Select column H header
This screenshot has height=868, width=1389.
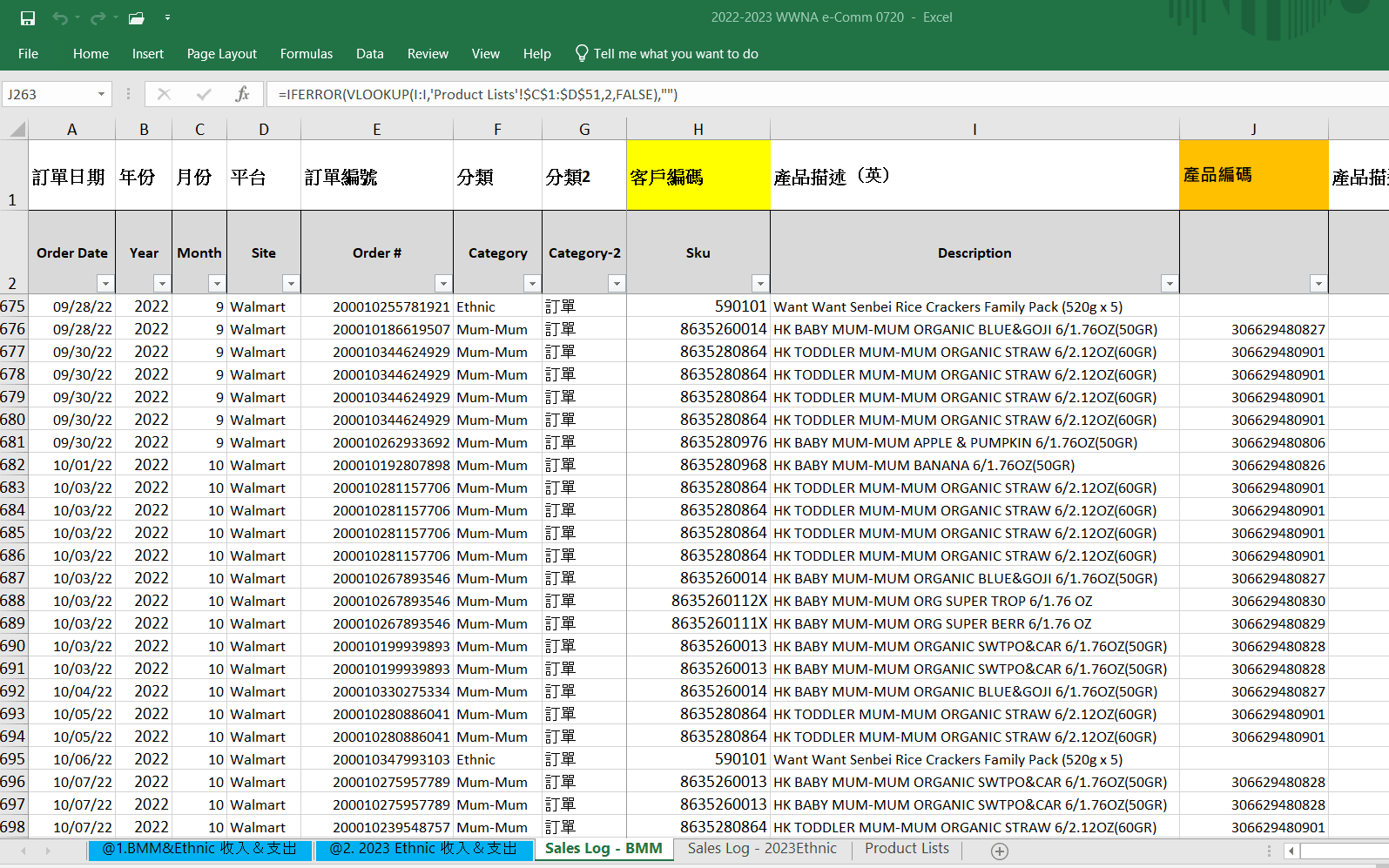pos(698,130)
